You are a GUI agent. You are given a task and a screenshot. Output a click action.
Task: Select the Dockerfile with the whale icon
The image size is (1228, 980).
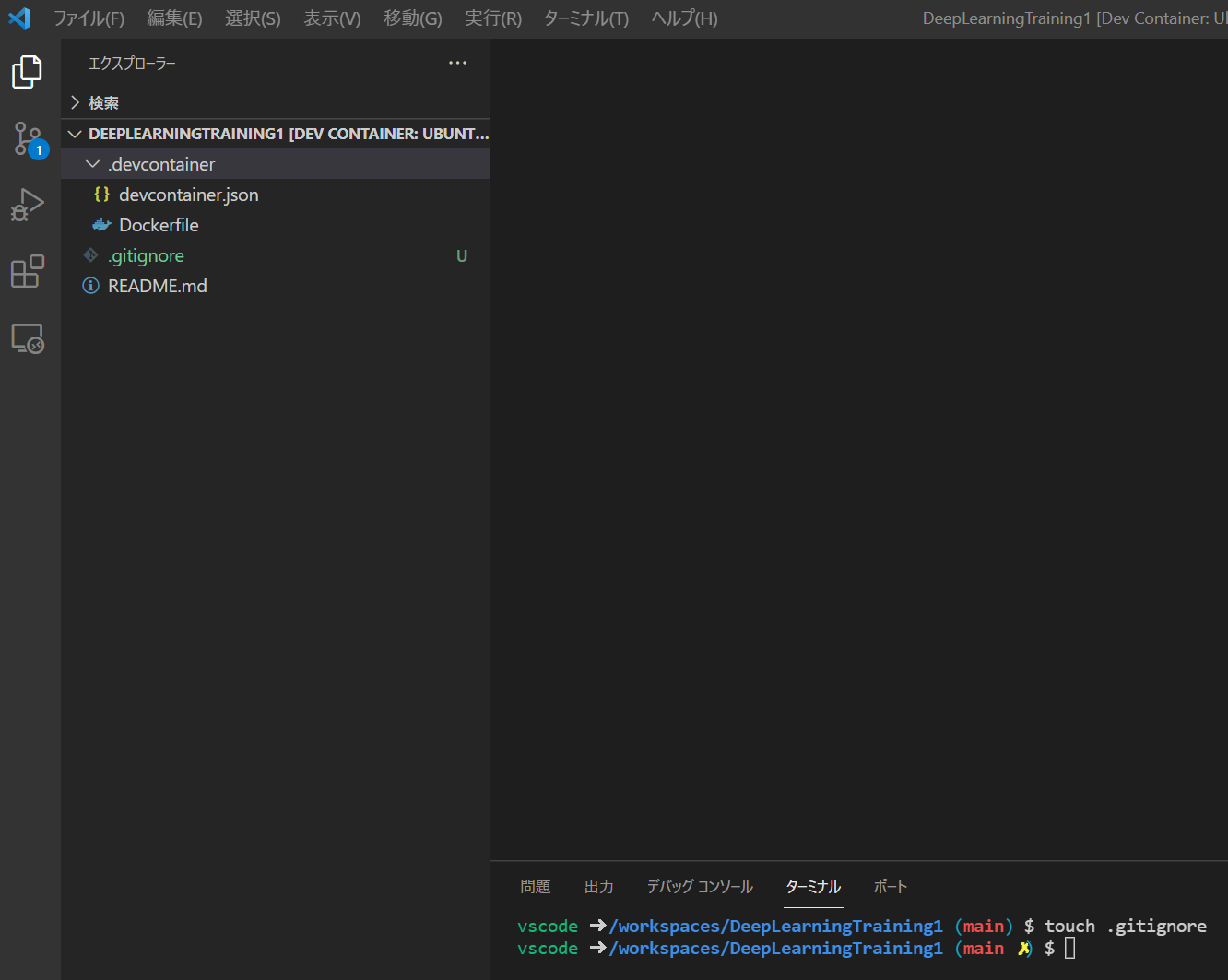tap(100, 224)
